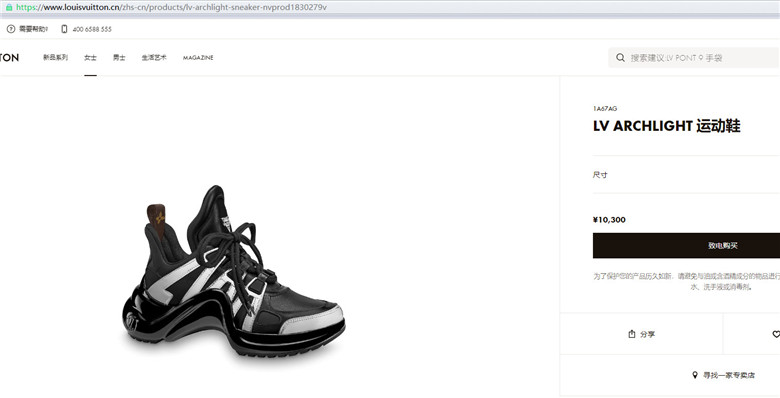This screenshot has width=780, height=398.
Task: Click the green secure padlock icon
Action: [8, 7]
